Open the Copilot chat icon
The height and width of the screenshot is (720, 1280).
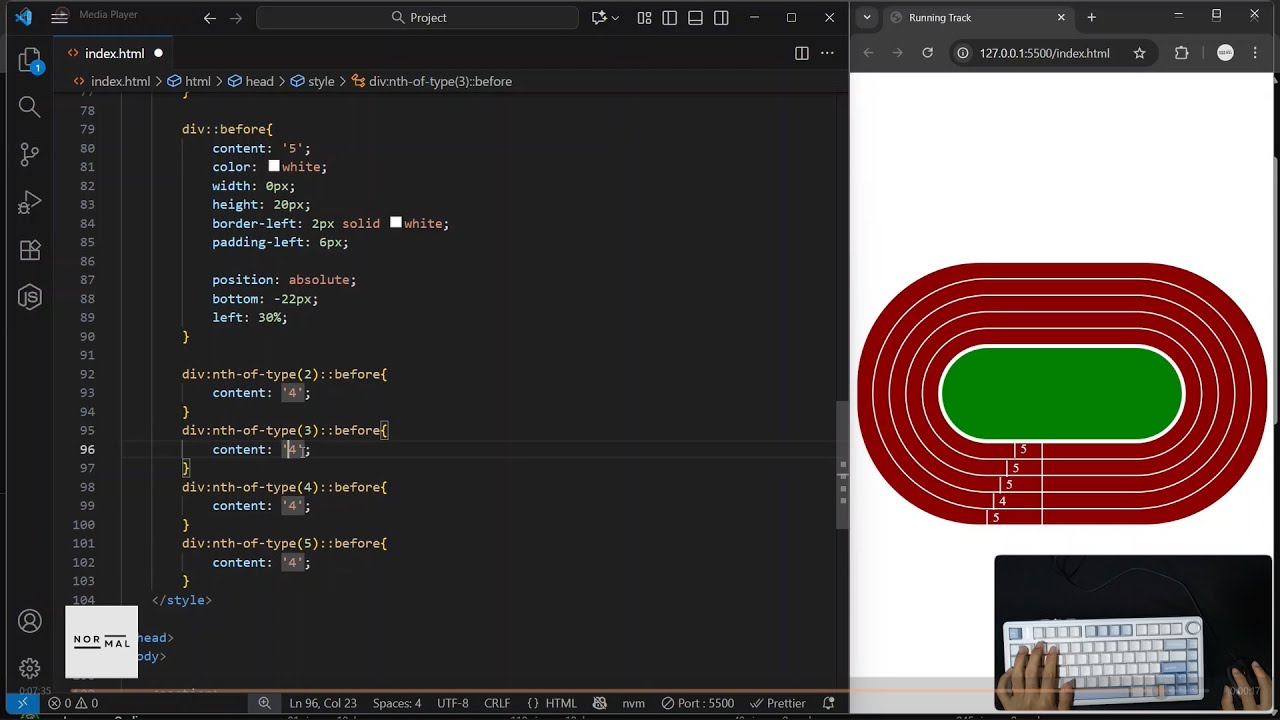click(599, 17)
